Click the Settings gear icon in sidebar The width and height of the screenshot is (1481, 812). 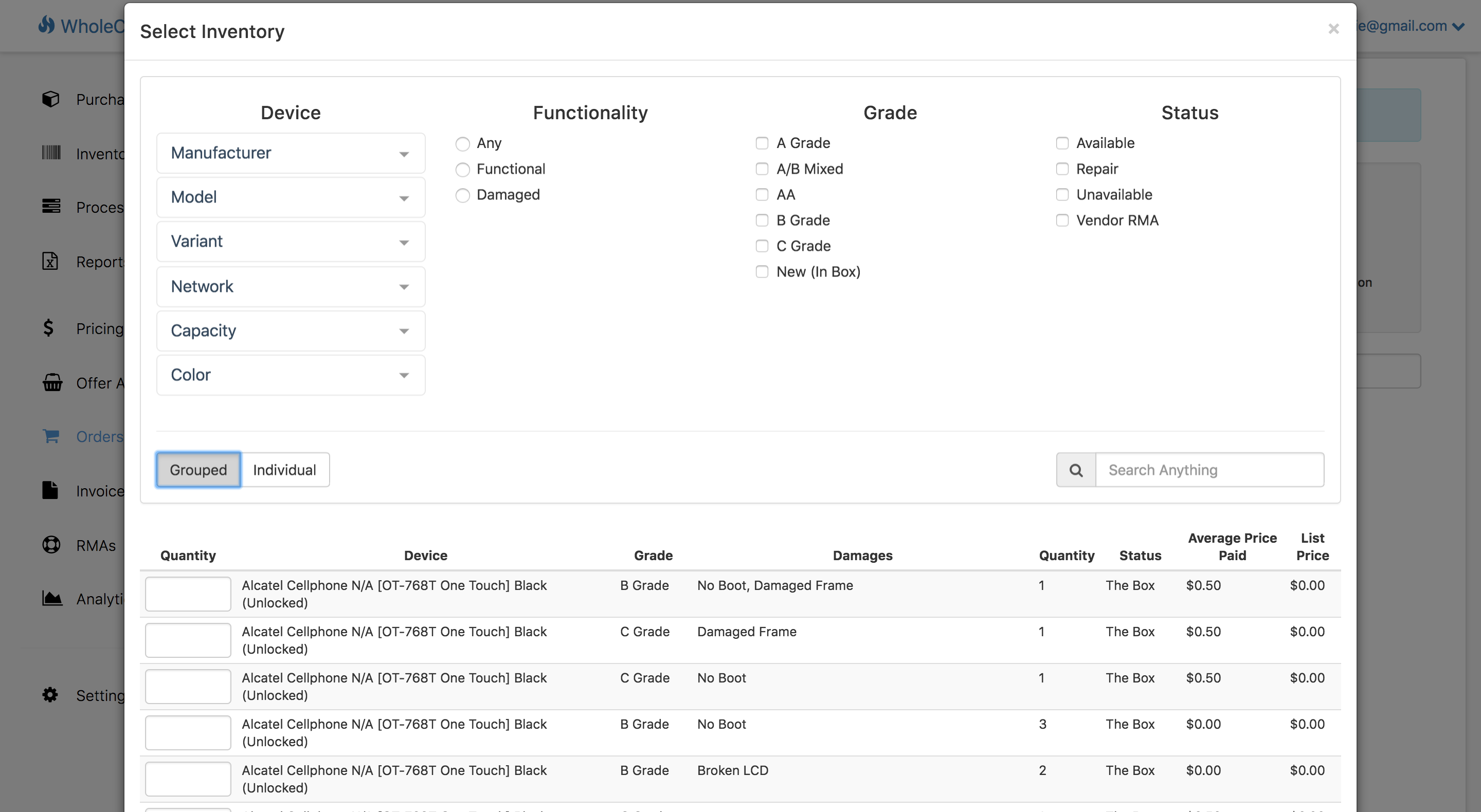50,695
